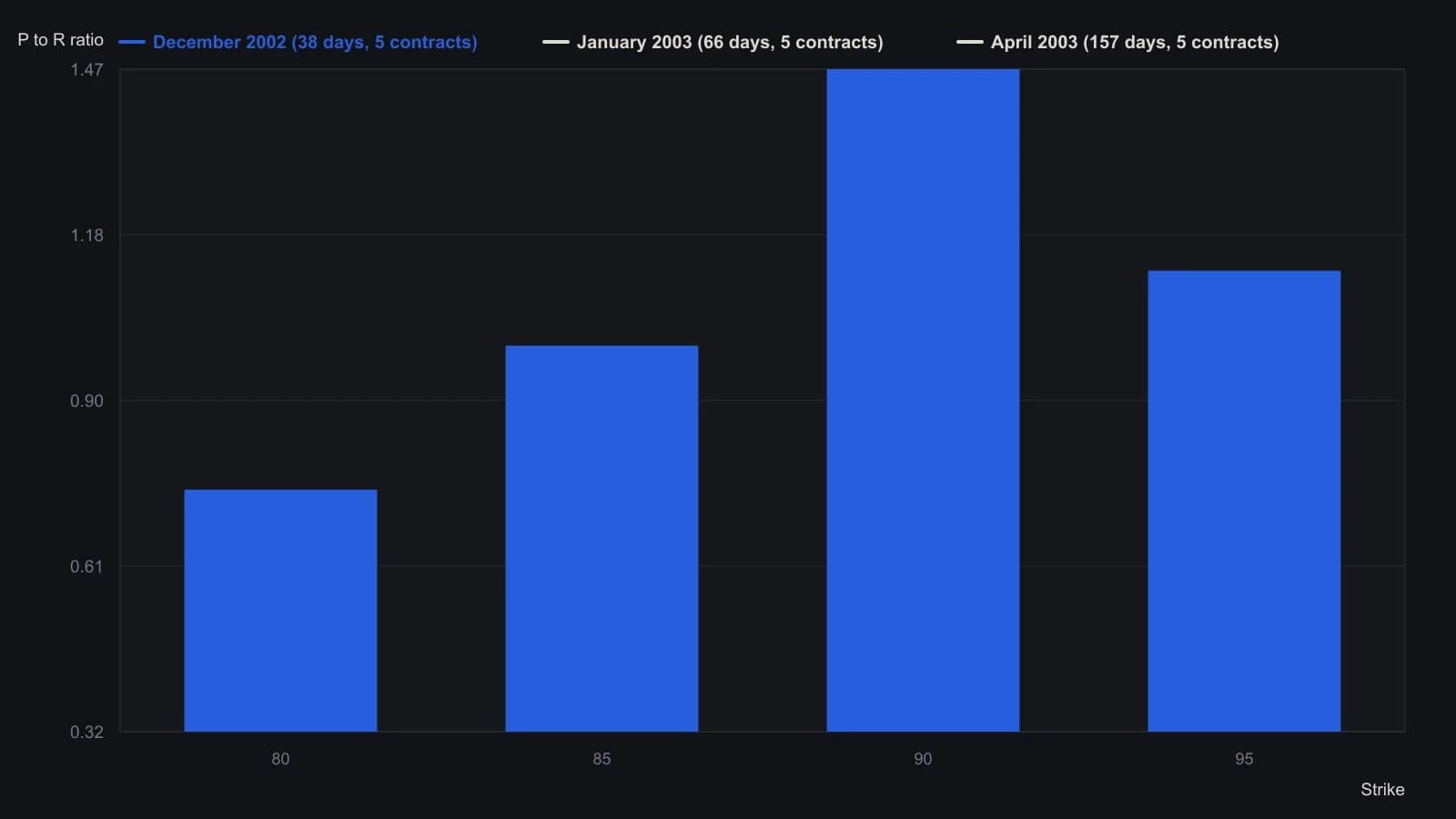The height and width of the screenshot is (819, 1456).
Task: Click y-axis value 0.61
Action: (x=87, y=567)
